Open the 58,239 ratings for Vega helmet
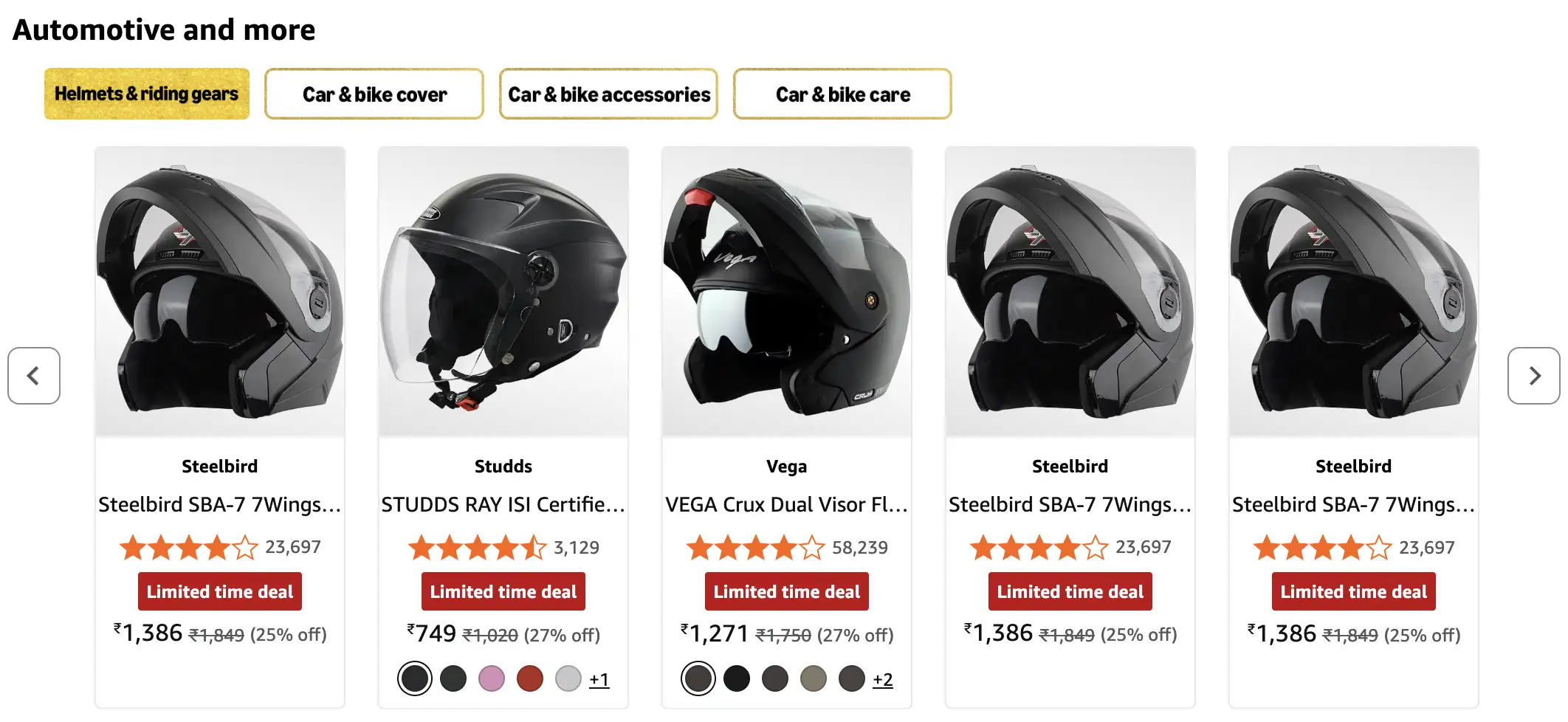 click(x=860, y=548)
